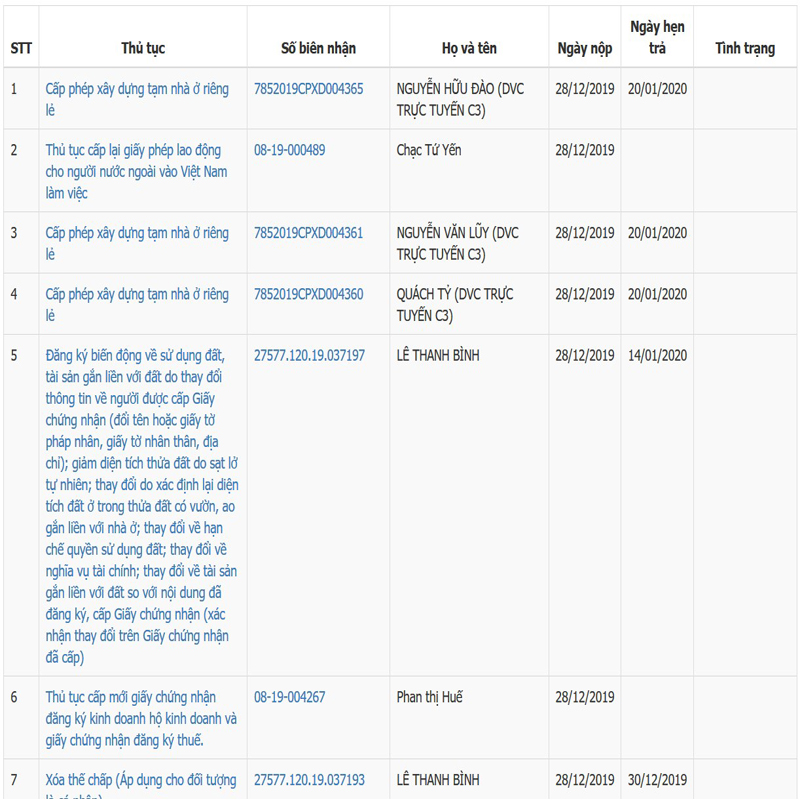Open receipt number 27577.120.19.037197
Viewport: 800px width, 800px height.
[x=309, y=355]
